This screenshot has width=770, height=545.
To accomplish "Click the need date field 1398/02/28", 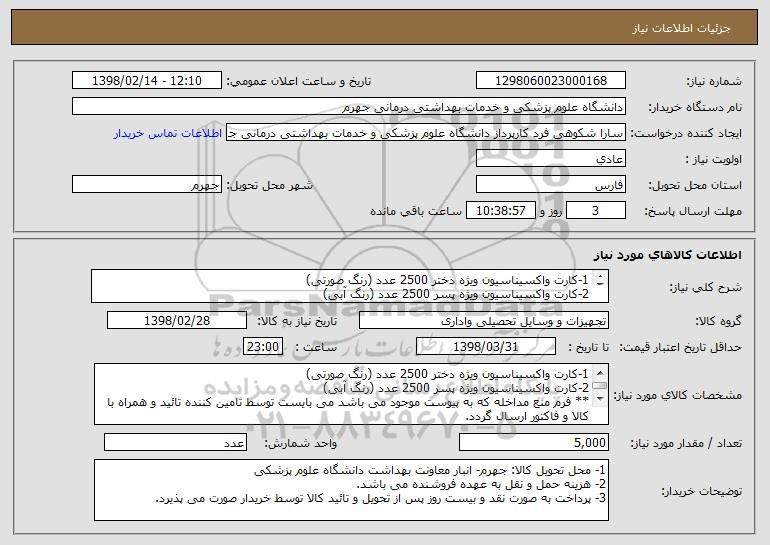I will pos(177,321).
